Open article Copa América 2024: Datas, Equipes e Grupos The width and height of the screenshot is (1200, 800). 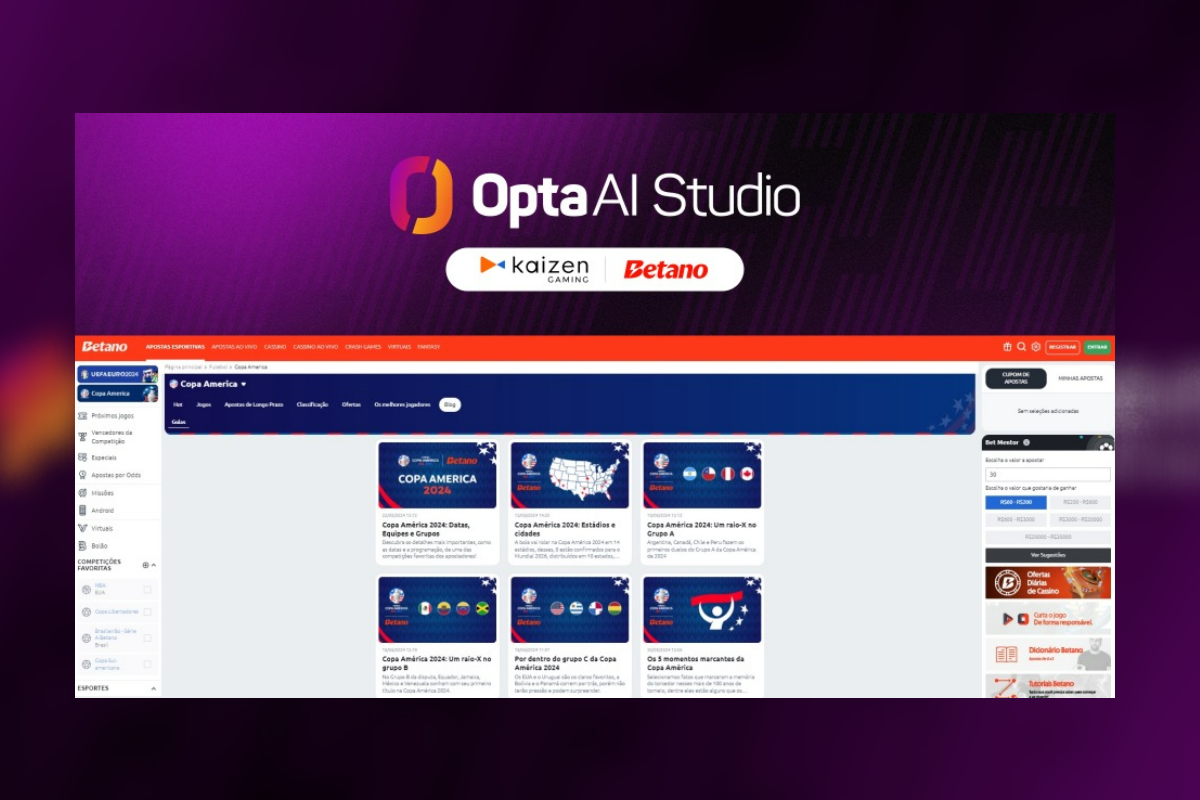click(437, 504)
